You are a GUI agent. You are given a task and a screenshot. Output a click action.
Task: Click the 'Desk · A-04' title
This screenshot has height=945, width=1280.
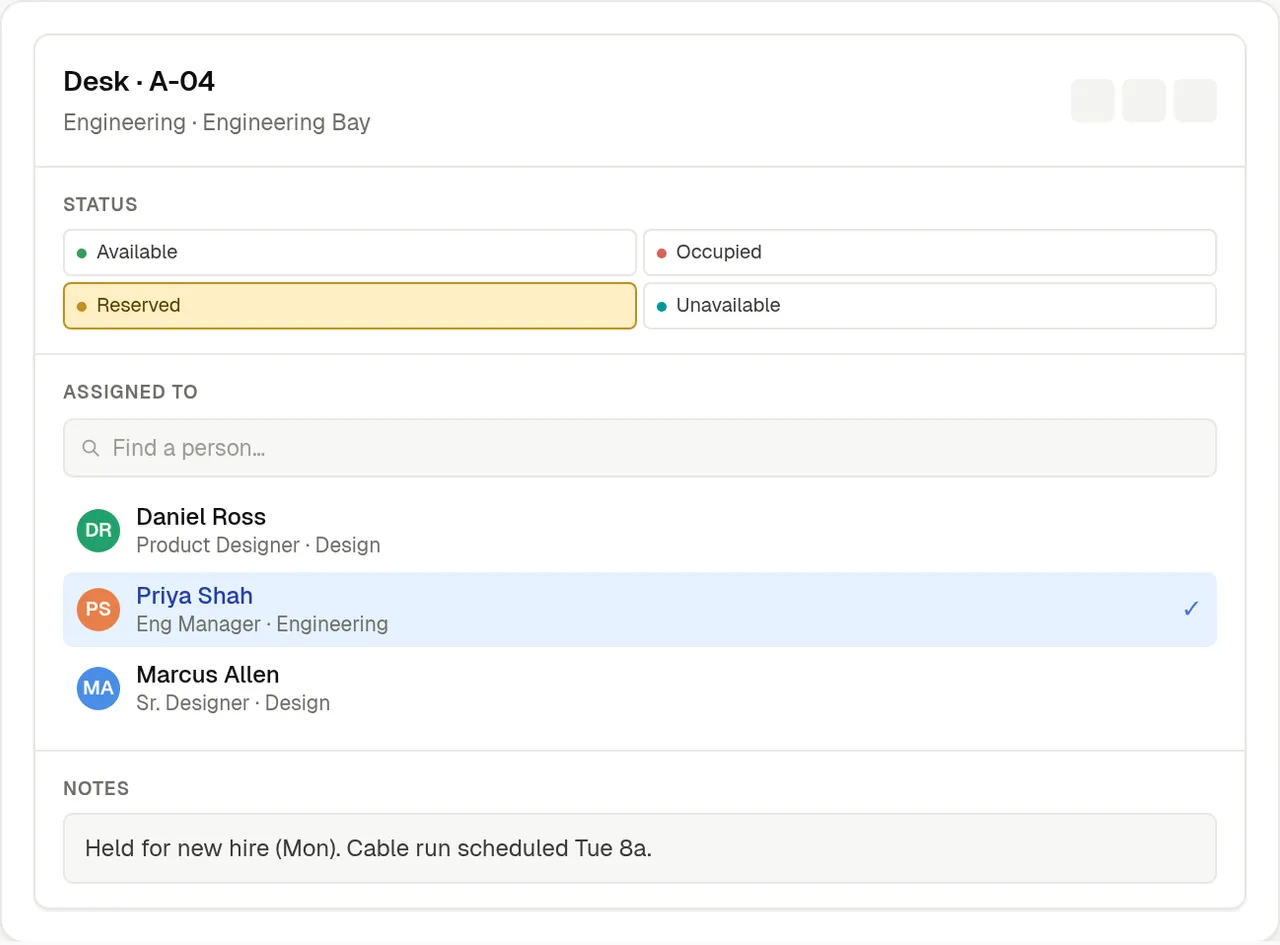pos(139,81)
